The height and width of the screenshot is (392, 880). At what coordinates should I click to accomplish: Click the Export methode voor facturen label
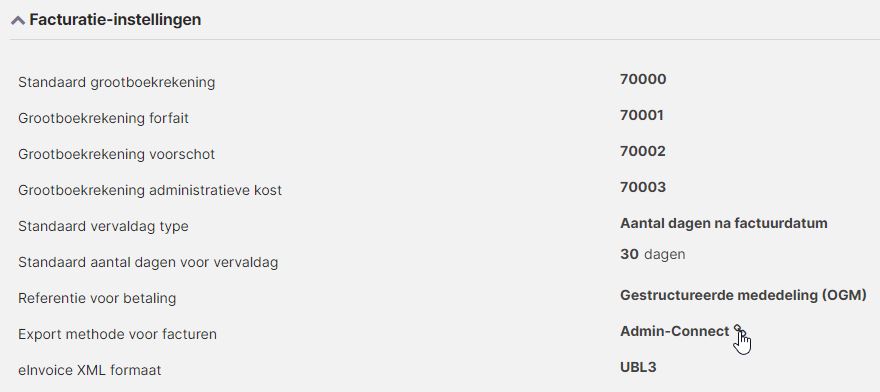pyautogui.click(x=117, y=334)
